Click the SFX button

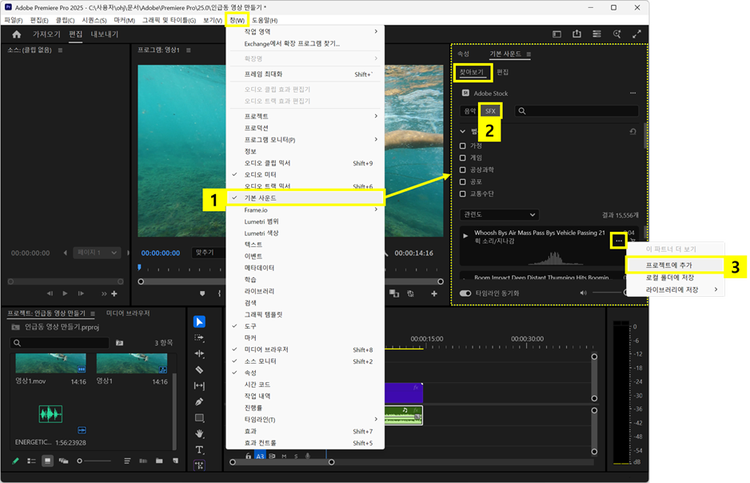490,110
